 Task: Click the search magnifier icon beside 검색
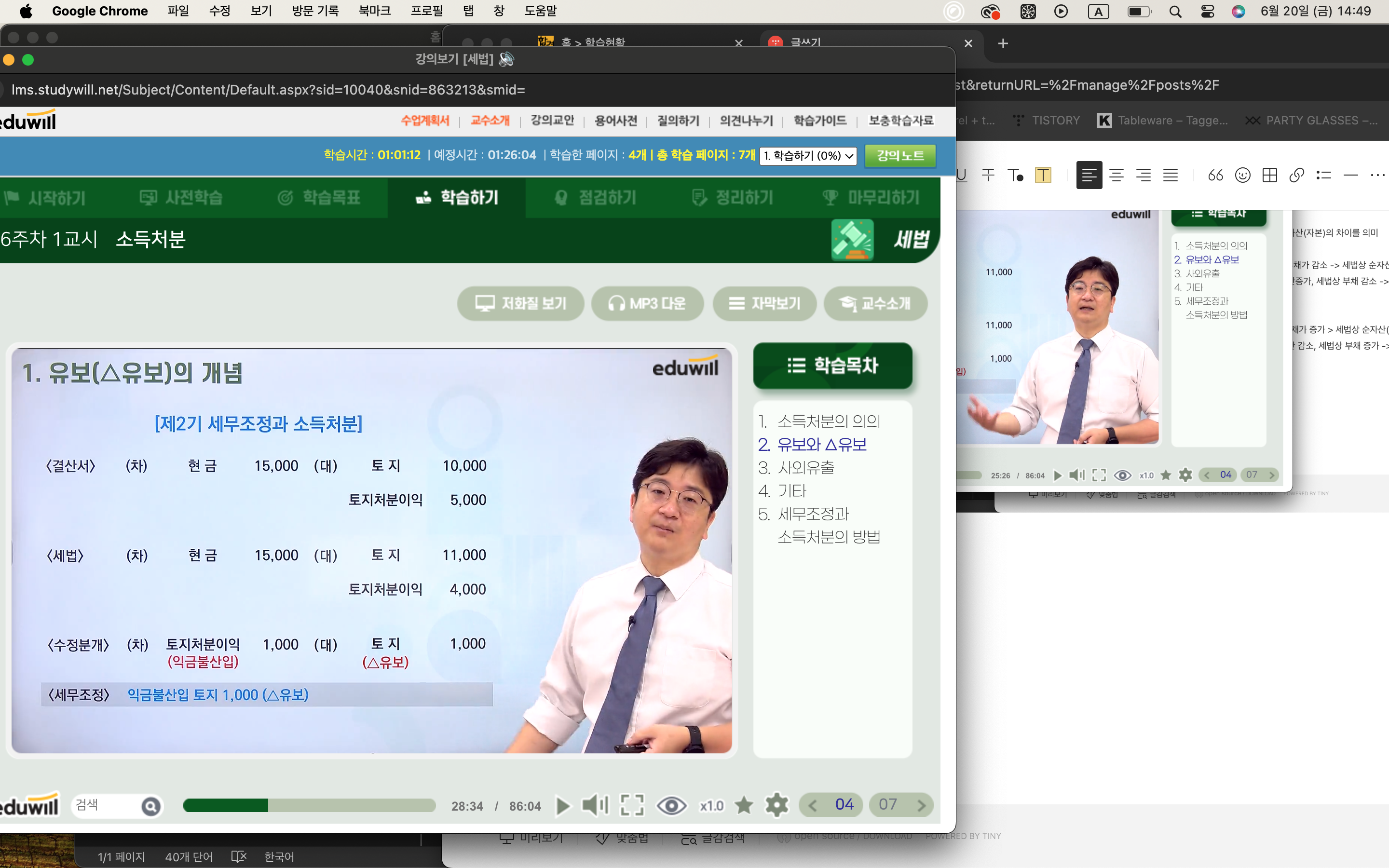click(151, 807)
